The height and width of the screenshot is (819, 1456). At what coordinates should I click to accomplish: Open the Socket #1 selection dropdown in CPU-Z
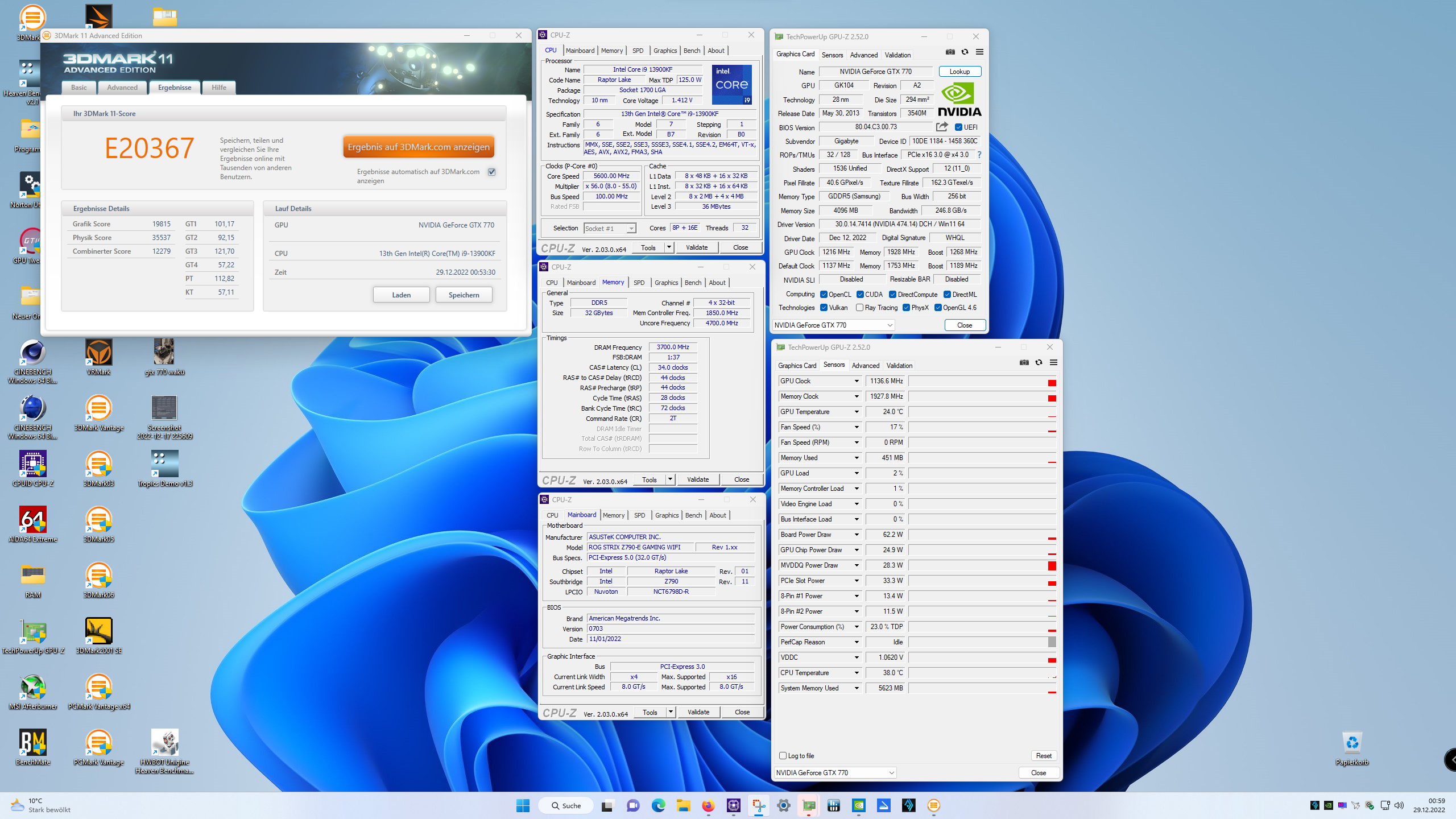coord(610,228)
